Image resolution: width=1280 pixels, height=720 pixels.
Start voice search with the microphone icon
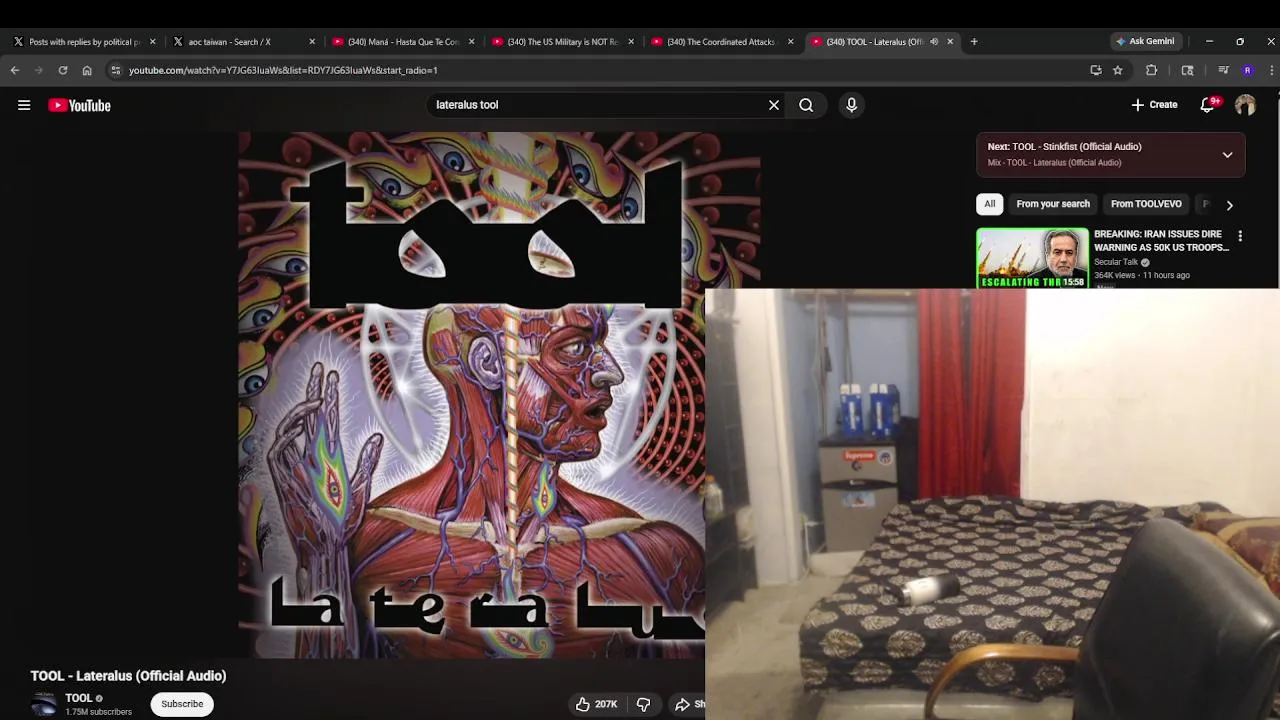point(852,105)
